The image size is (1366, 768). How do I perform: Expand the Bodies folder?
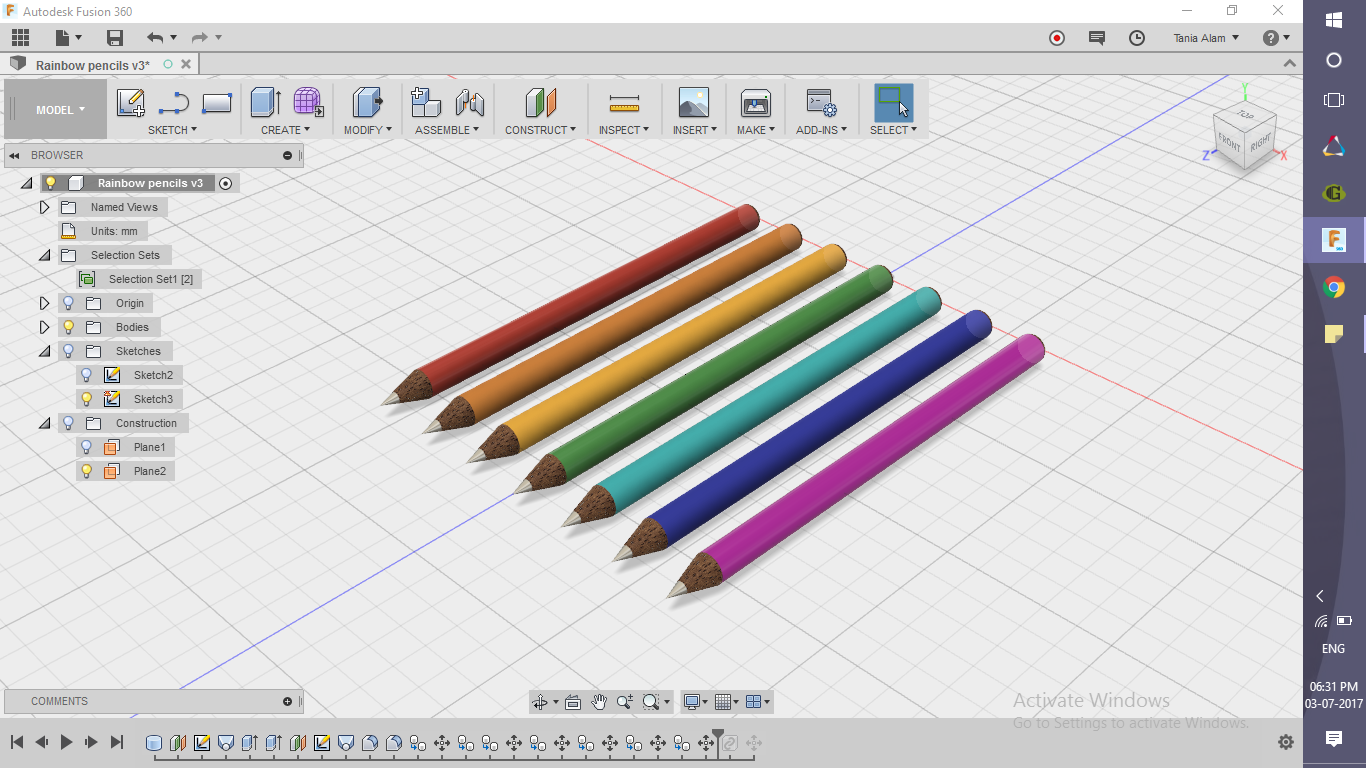tap(44, 327)
